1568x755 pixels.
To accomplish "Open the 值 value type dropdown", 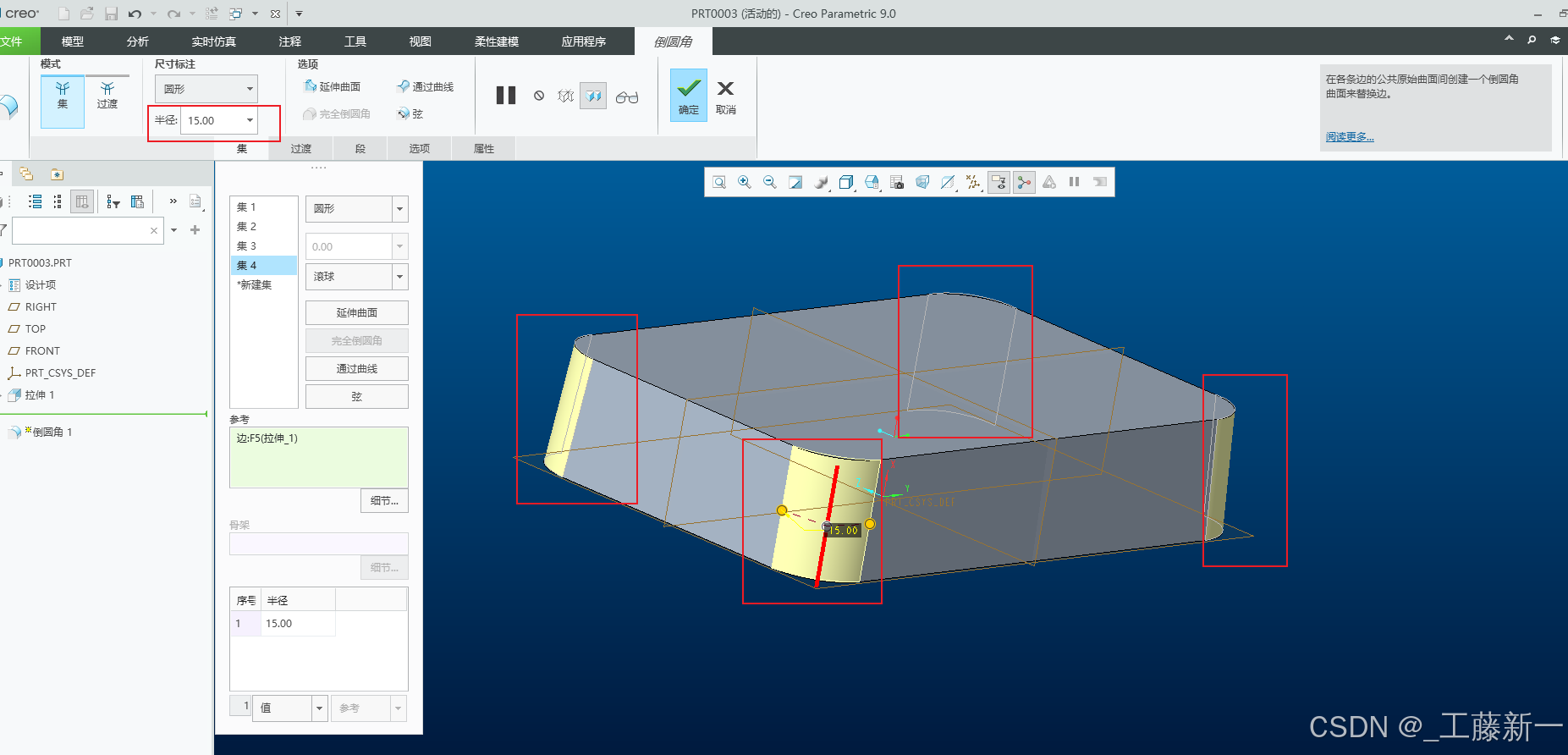I will [320, 708].
